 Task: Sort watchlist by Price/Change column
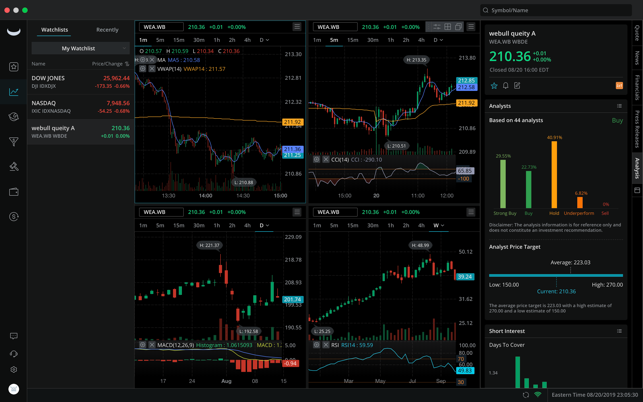(x=110, y=64)
